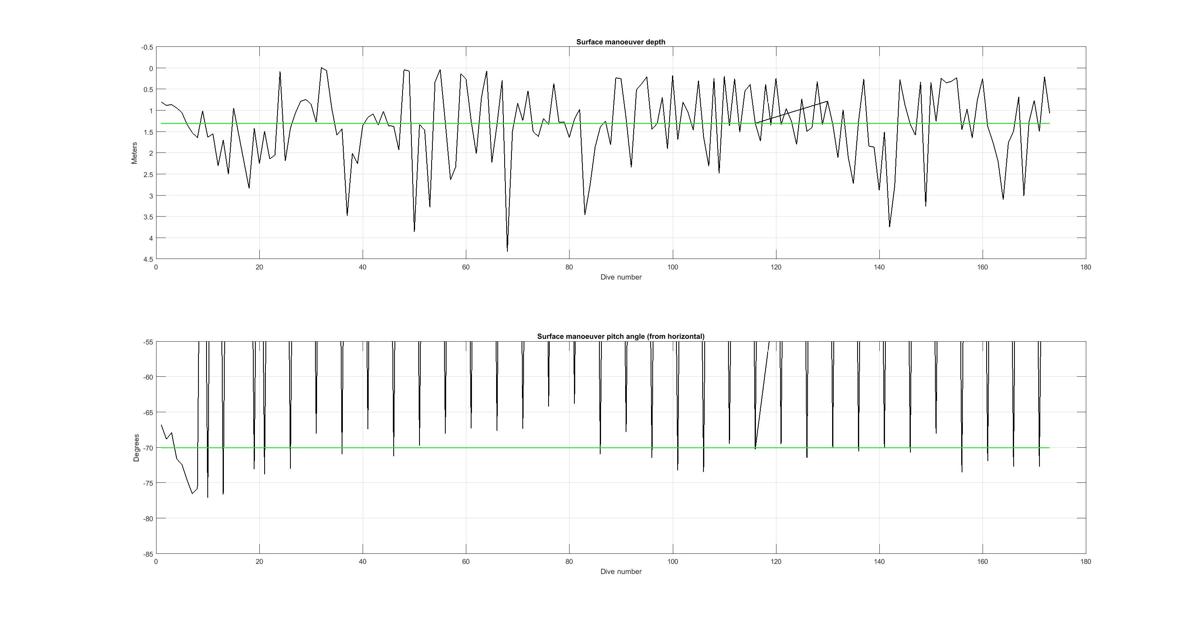Viewport: 1200px width, 622px height.
Task: Click the "3.5" tick on the depth axis
Action: (x=148, y=217)
